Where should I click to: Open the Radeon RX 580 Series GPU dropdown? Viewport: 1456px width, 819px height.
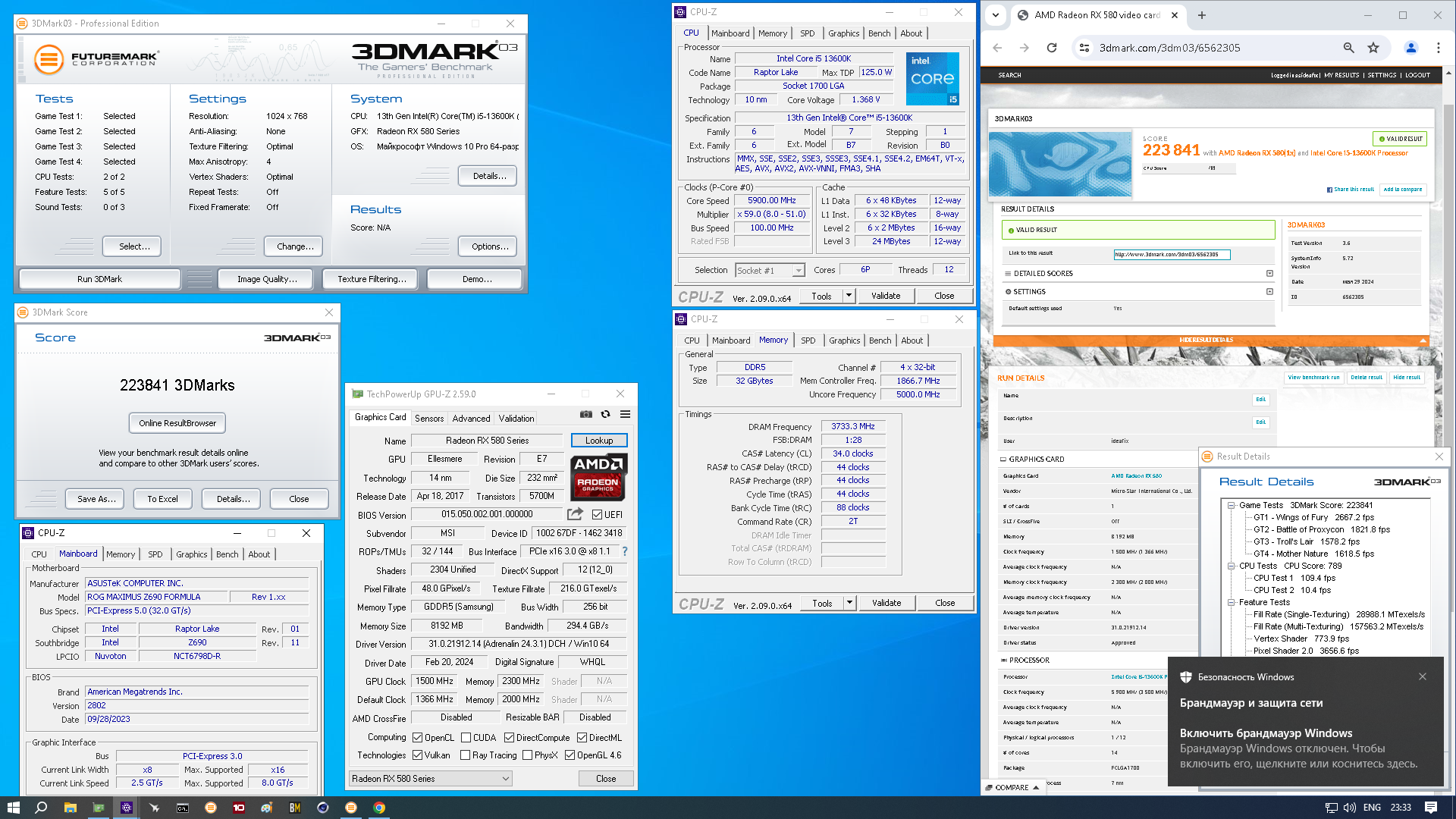(x=431, y=779)
